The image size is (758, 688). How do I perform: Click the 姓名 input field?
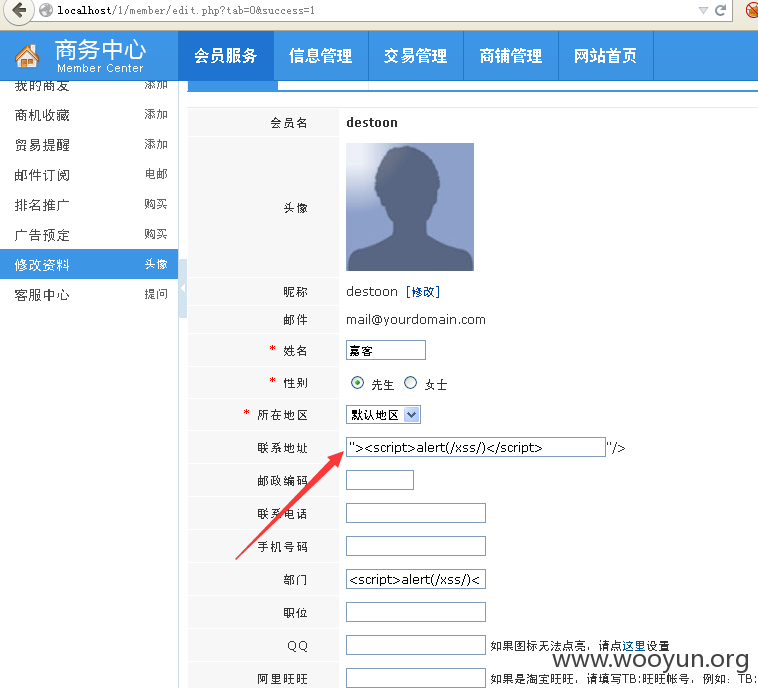386,350
